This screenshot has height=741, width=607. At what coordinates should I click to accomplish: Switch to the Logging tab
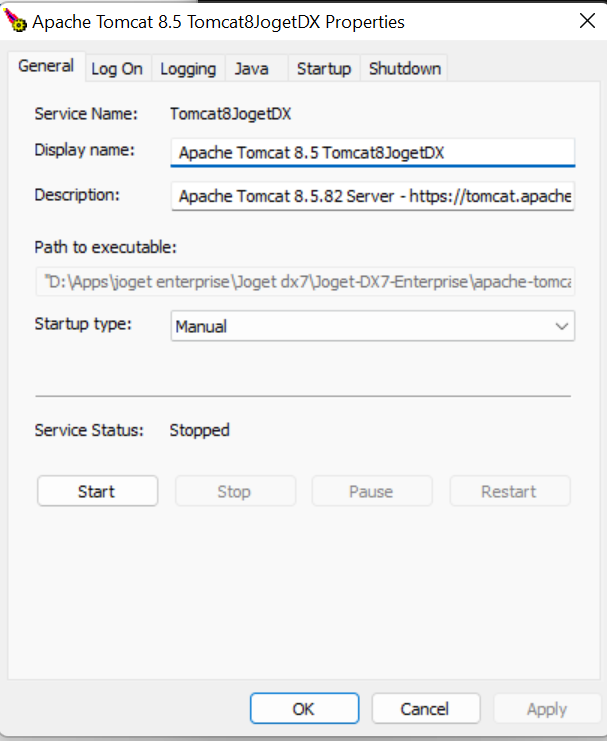point(188,68)
